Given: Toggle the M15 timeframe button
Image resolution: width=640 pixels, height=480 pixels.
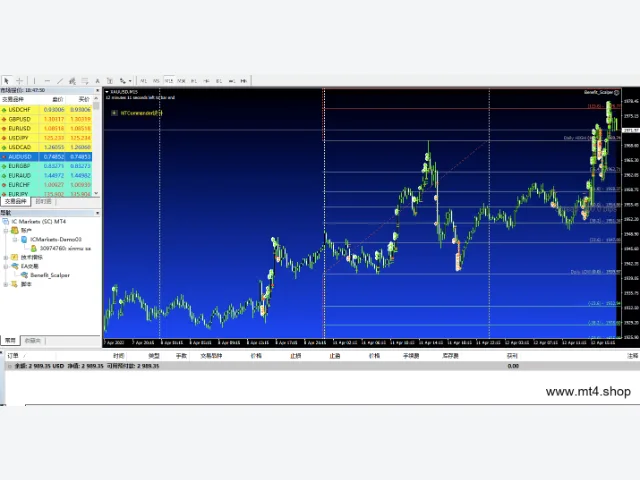Looking at the screenshot, I should [169, 81].
